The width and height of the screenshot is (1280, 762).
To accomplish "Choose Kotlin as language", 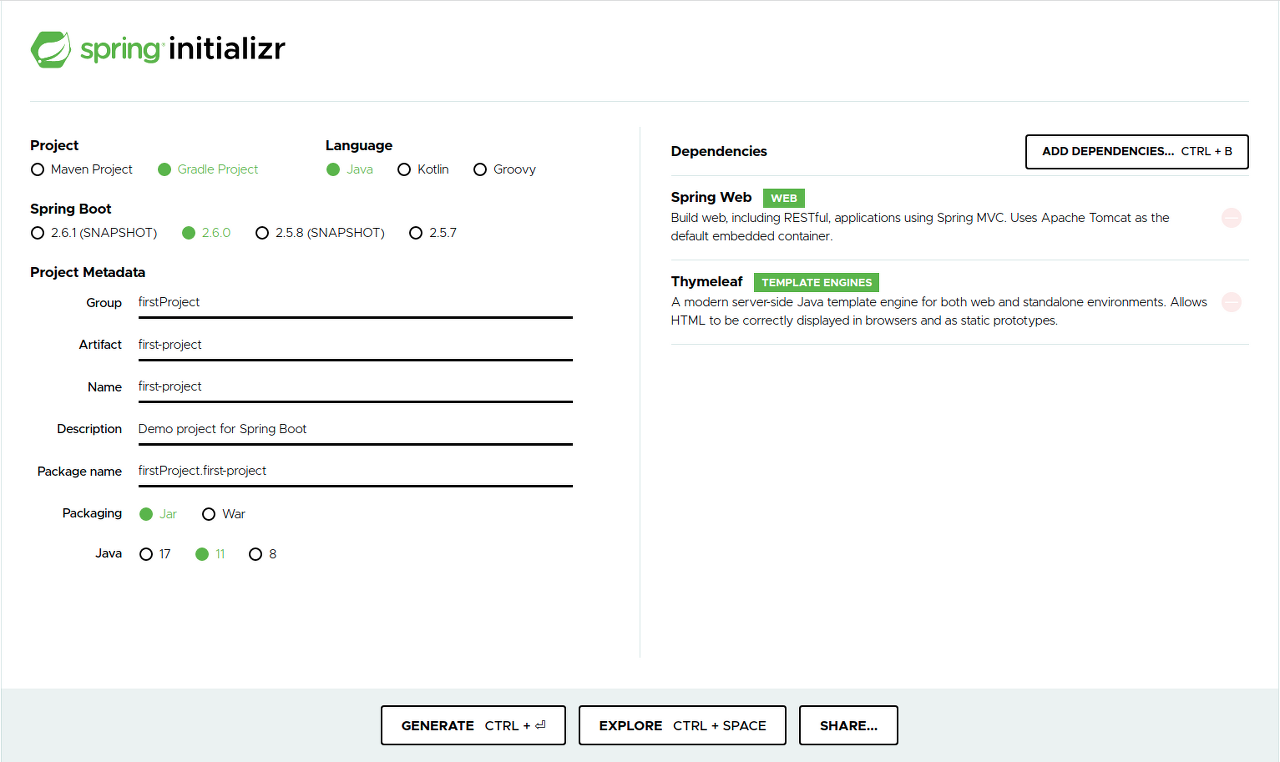I will pyautogui.click(x=423, y=169).
